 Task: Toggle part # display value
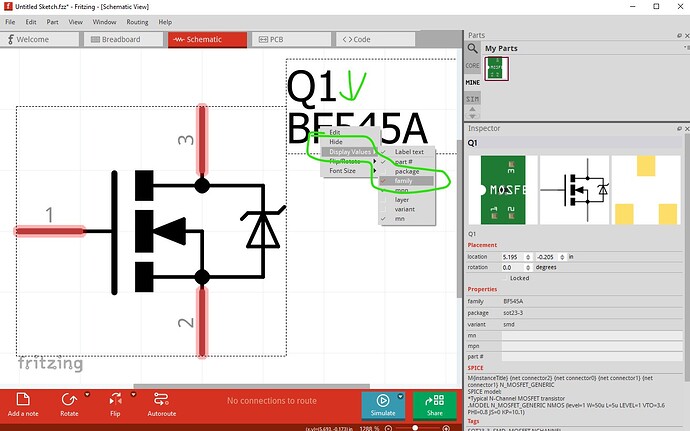click(x=407, y=162)
